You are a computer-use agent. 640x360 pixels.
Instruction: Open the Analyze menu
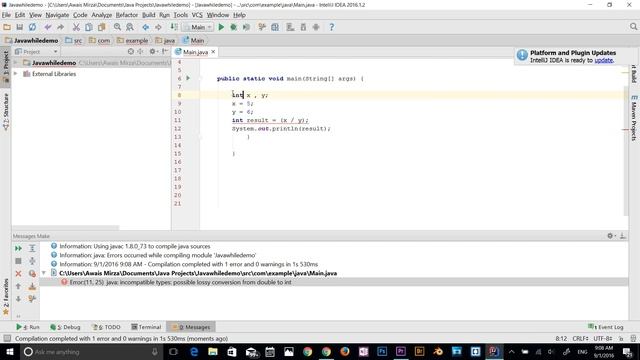(102, 15)
